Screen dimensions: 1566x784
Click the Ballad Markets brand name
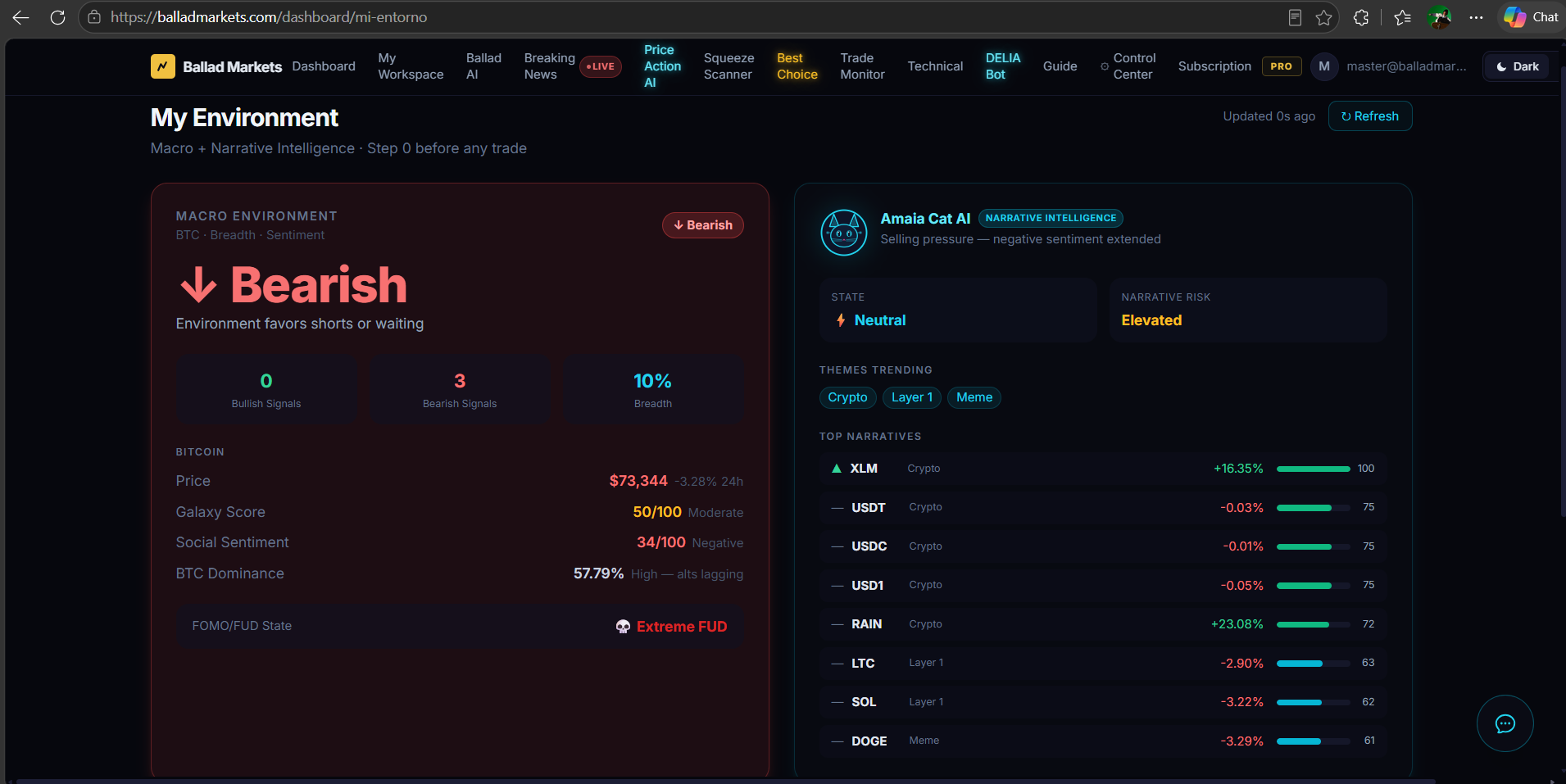(232, 67)
